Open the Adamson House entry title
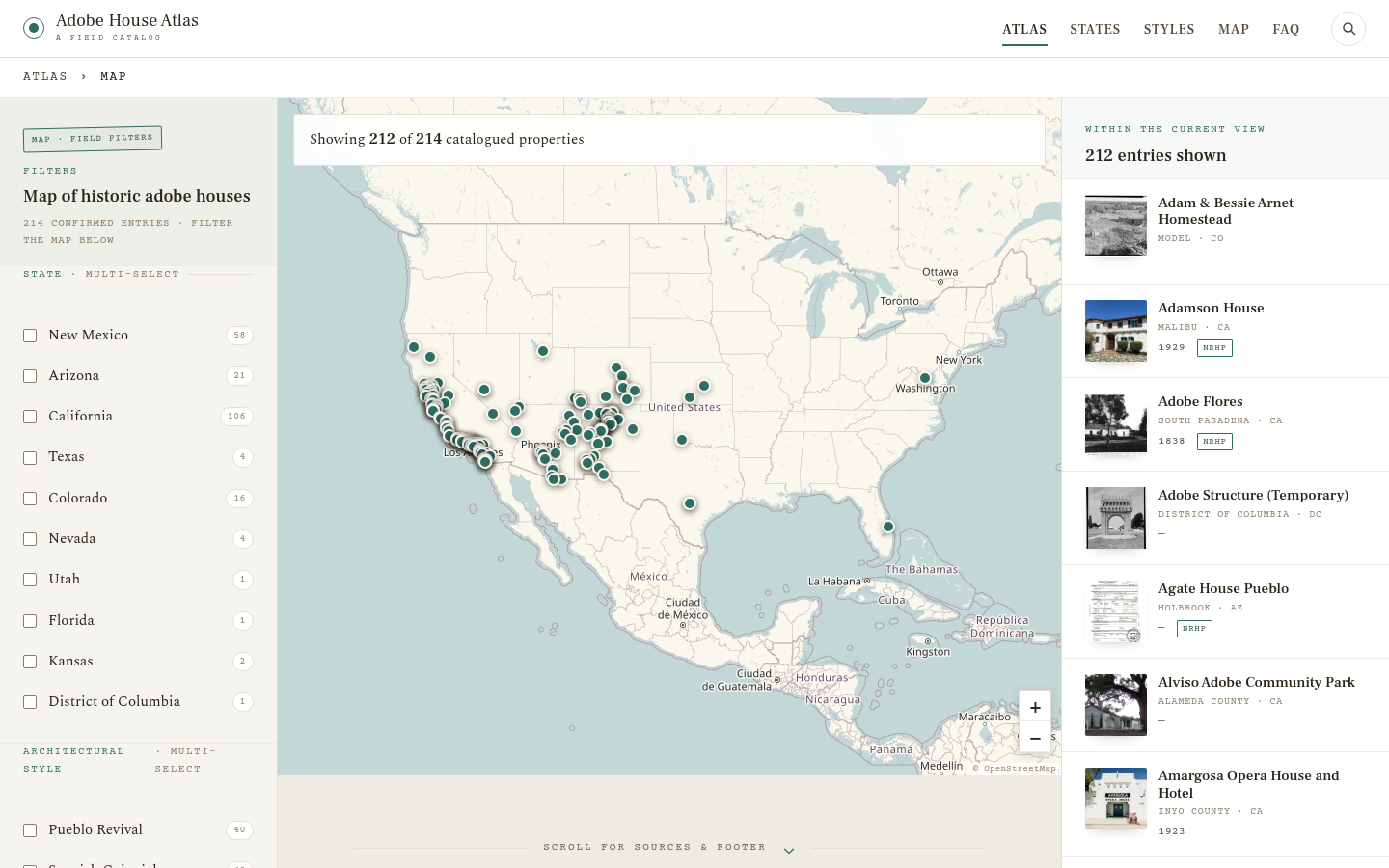This screenshot has width=1389, height=868. coord(1211,308)
